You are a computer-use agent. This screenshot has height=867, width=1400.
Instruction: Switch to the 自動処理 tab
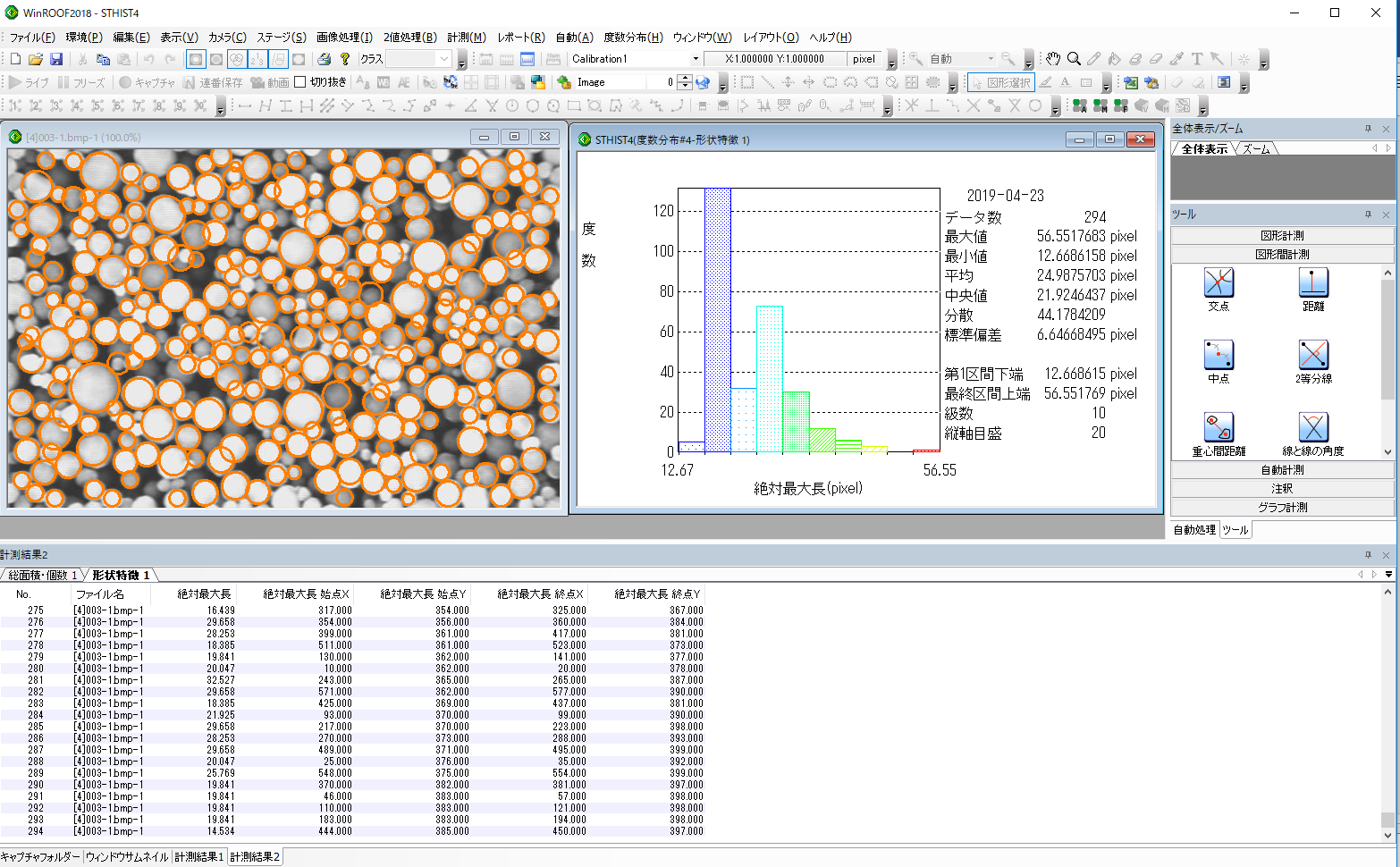click(1194, 530)
